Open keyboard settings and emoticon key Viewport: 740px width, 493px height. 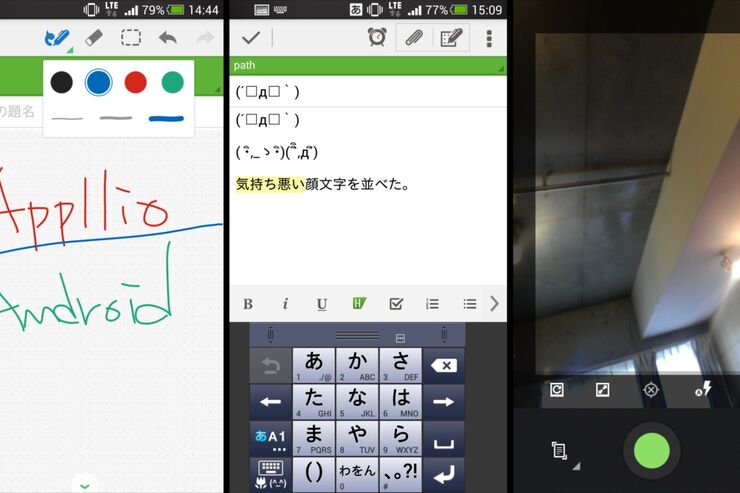pos(270,475)
